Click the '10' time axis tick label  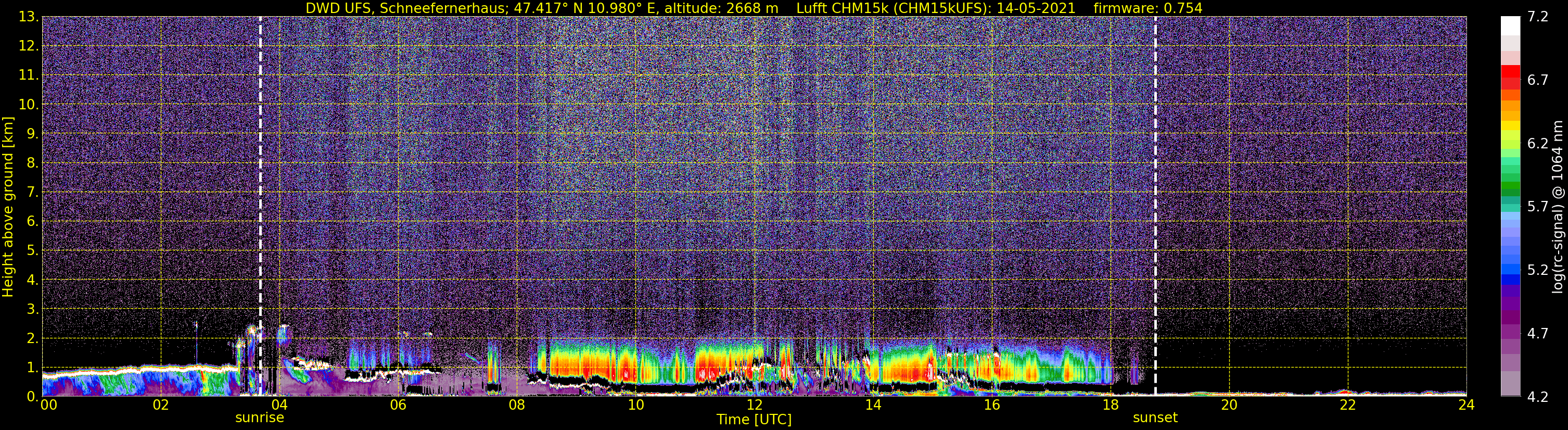click(635, 405)
